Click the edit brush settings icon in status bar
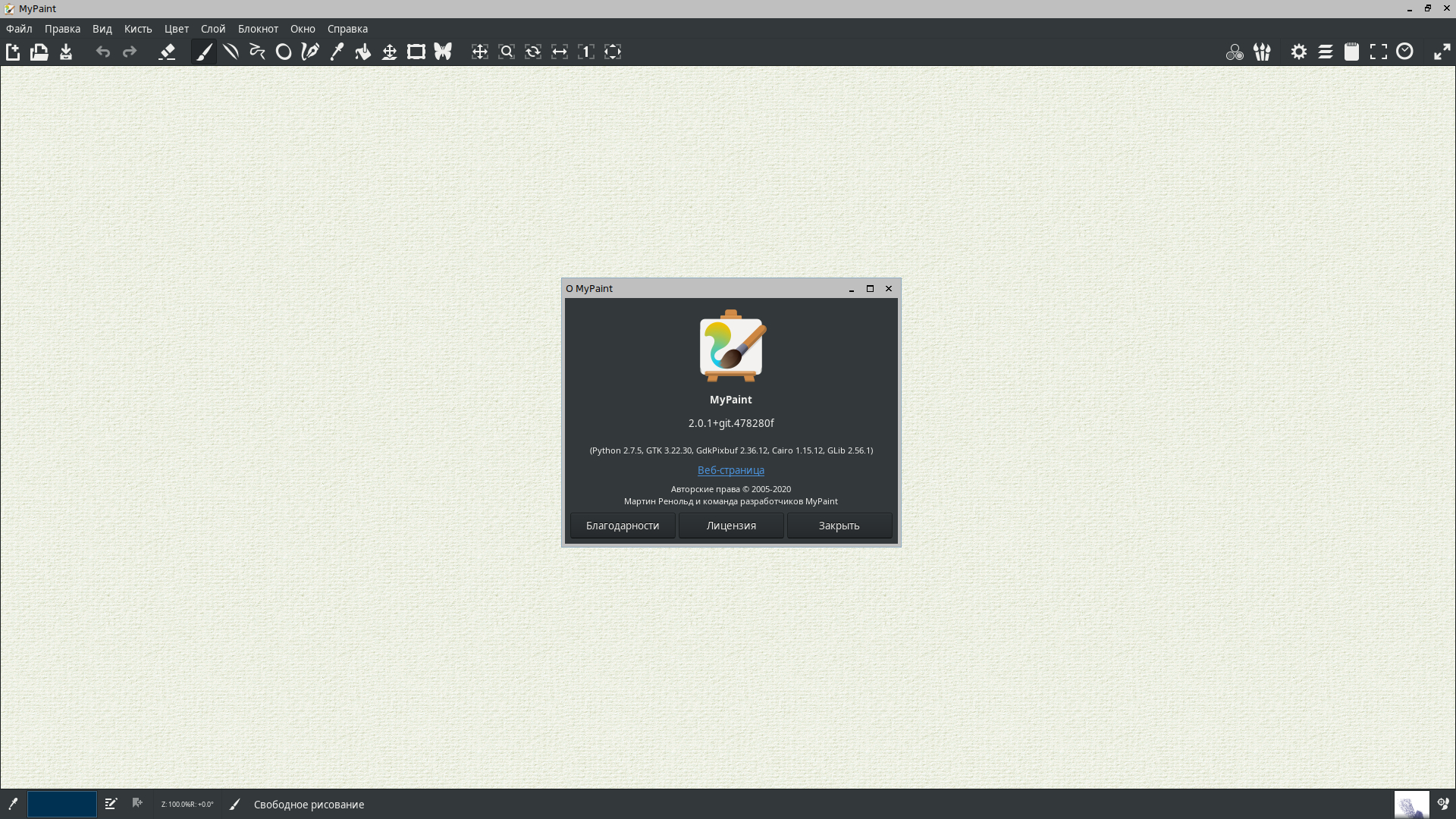Screen dimensions: 1456x819 [111, 804]
